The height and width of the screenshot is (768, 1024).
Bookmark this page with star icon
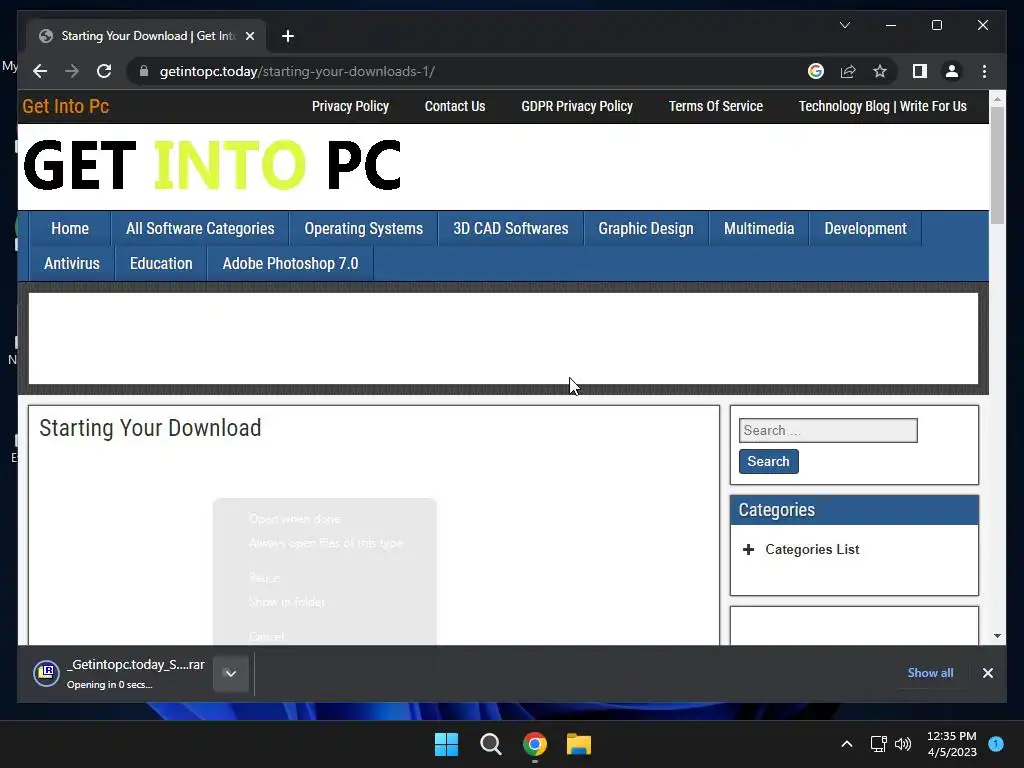[x=880, y=71]
